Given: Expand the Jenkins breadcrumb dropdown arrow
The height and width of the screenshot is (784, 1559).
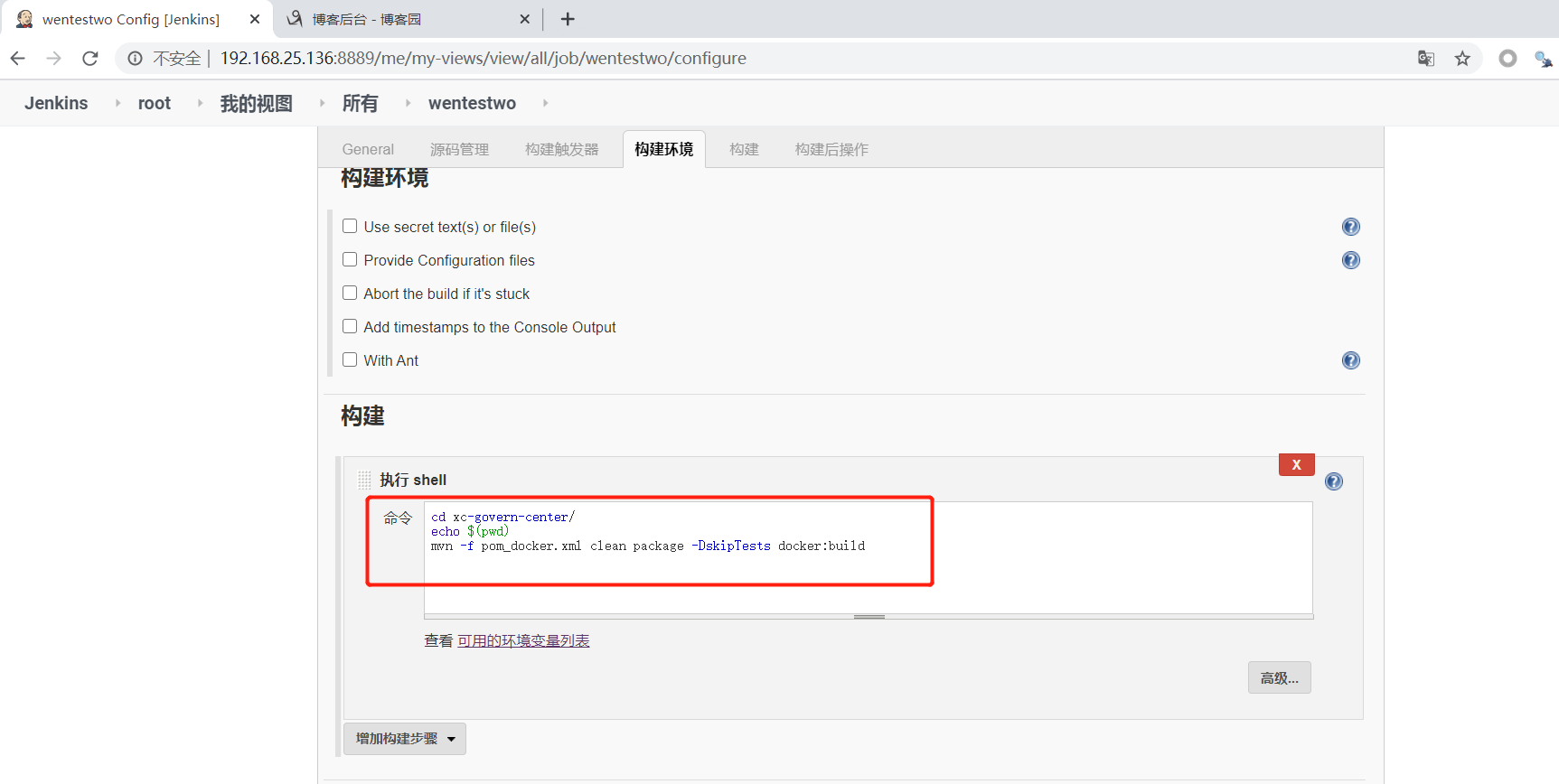Looking at the screenshot, I should point(117,103).
